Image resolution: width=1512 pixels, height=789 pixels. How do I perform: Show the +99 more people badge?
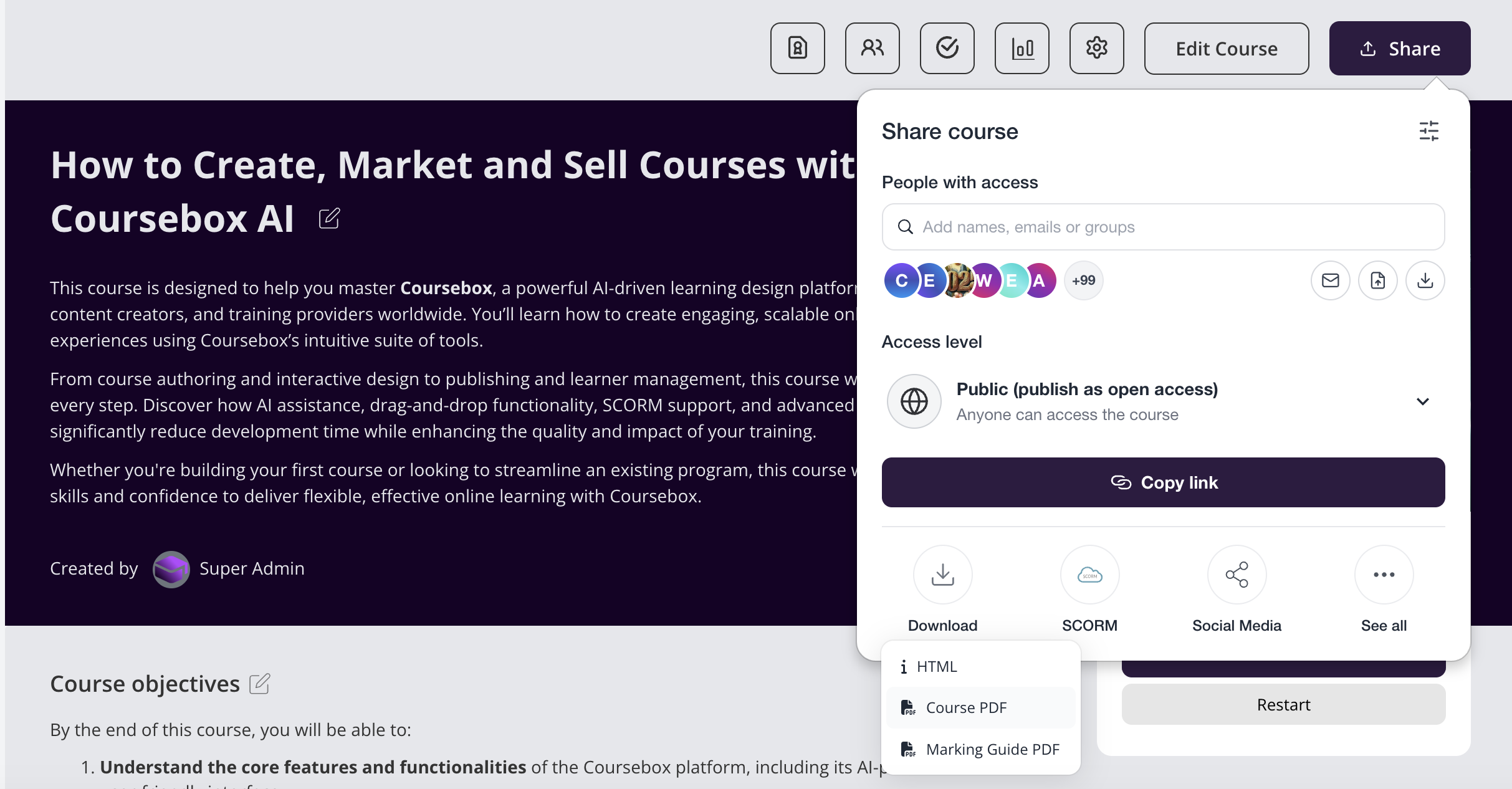(1083, 280)
